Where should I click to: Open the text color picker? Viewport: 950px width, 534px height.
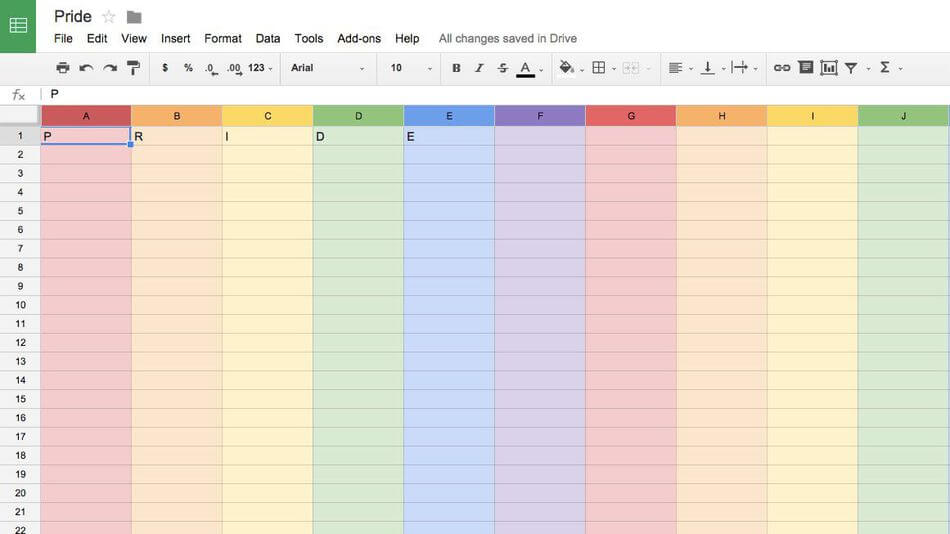pyautogui.click(x=526, y=68)
